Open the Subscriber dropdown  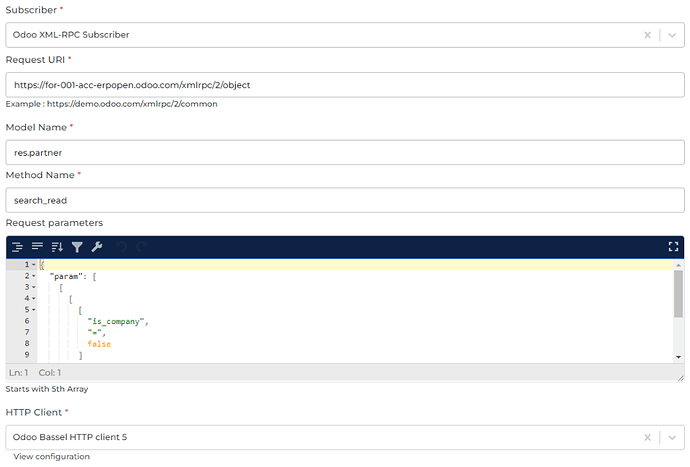pyautogui.click(x=672, y=35)
